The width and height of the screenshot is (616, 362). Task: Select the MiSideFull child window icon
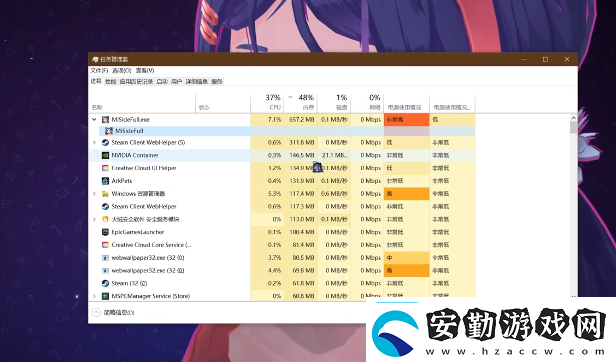[x=109, y=131]
